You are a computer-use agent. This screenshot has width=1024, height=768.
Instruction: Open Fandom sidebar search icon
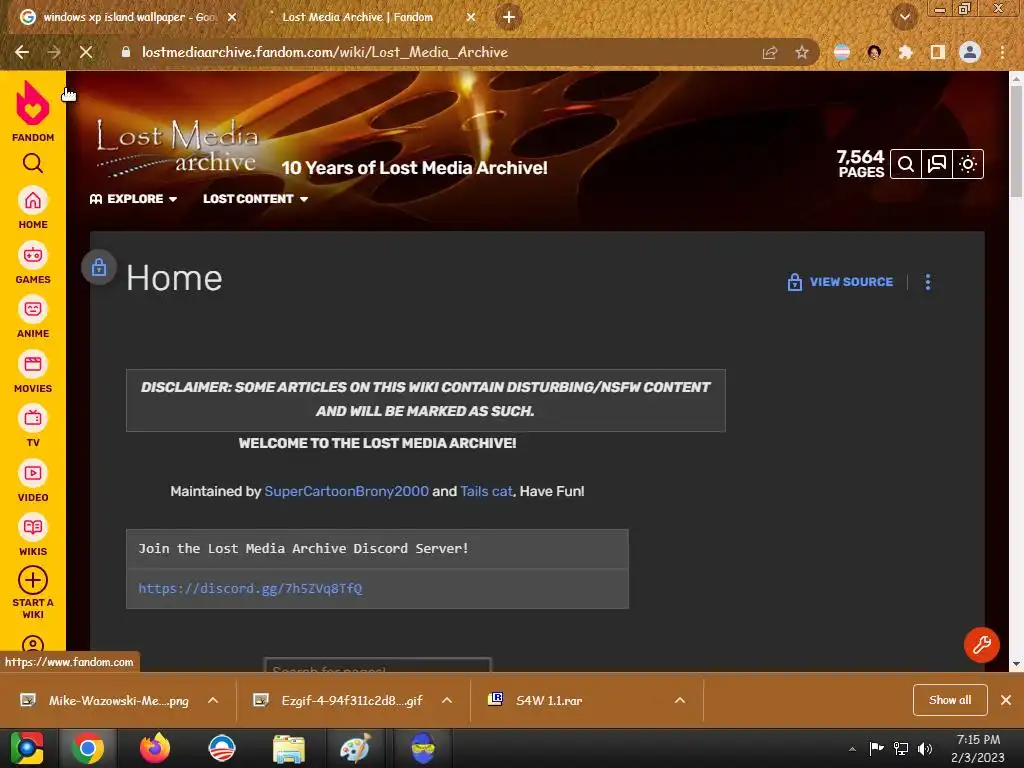pyautogui.click(x=33, y=163)
